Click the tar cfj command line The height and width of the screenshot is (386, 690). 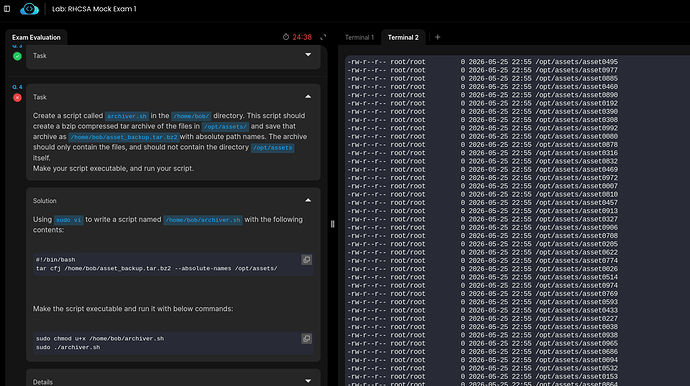[157, 268]
